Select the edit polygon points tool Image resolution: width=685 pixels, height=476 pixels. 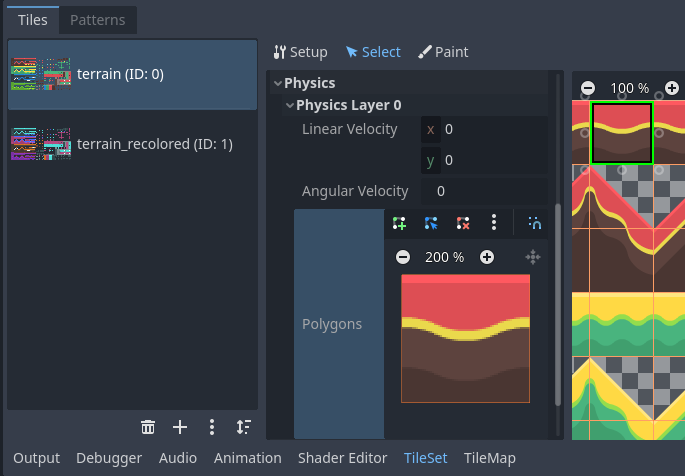coord(431,223)
